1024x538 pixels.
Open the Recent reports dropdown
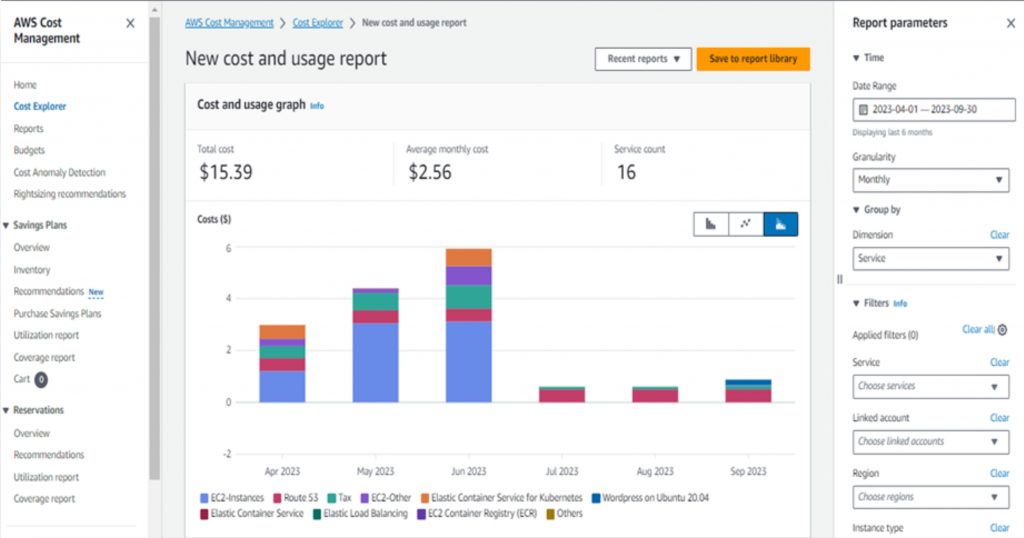pyautogui.click(x=643, y=59)
